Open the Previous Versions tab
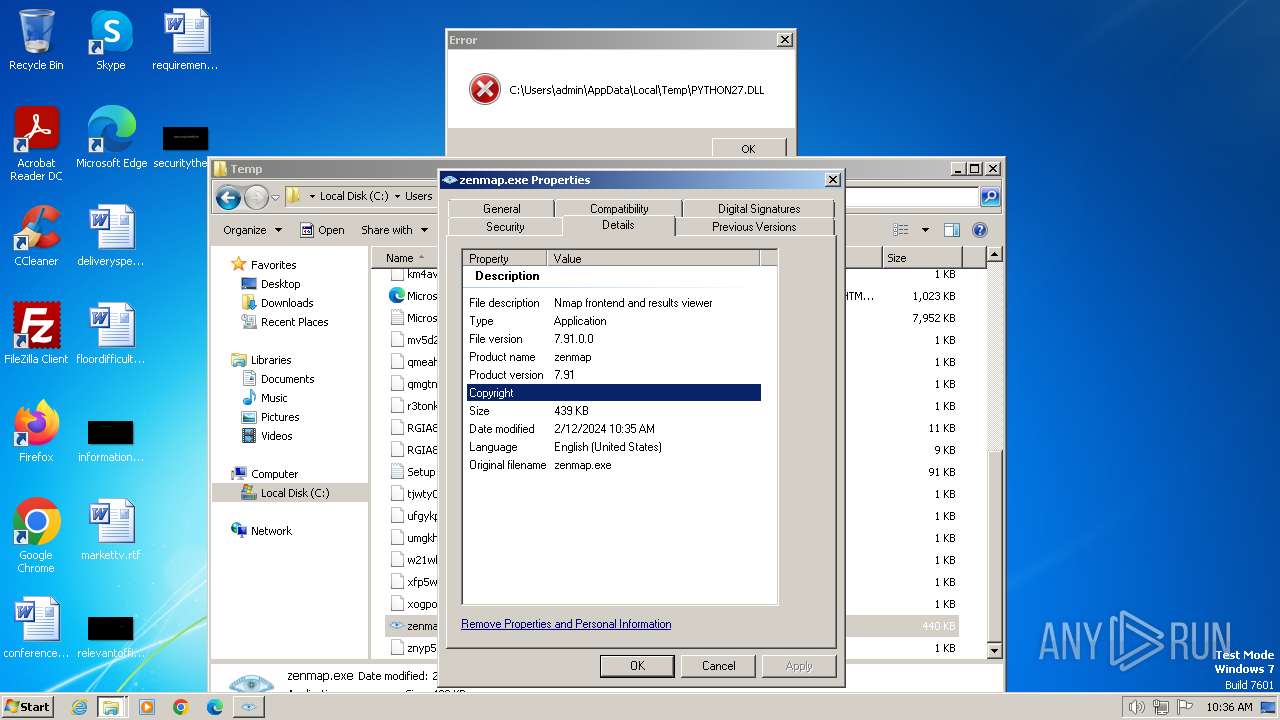 click(754, 227)
